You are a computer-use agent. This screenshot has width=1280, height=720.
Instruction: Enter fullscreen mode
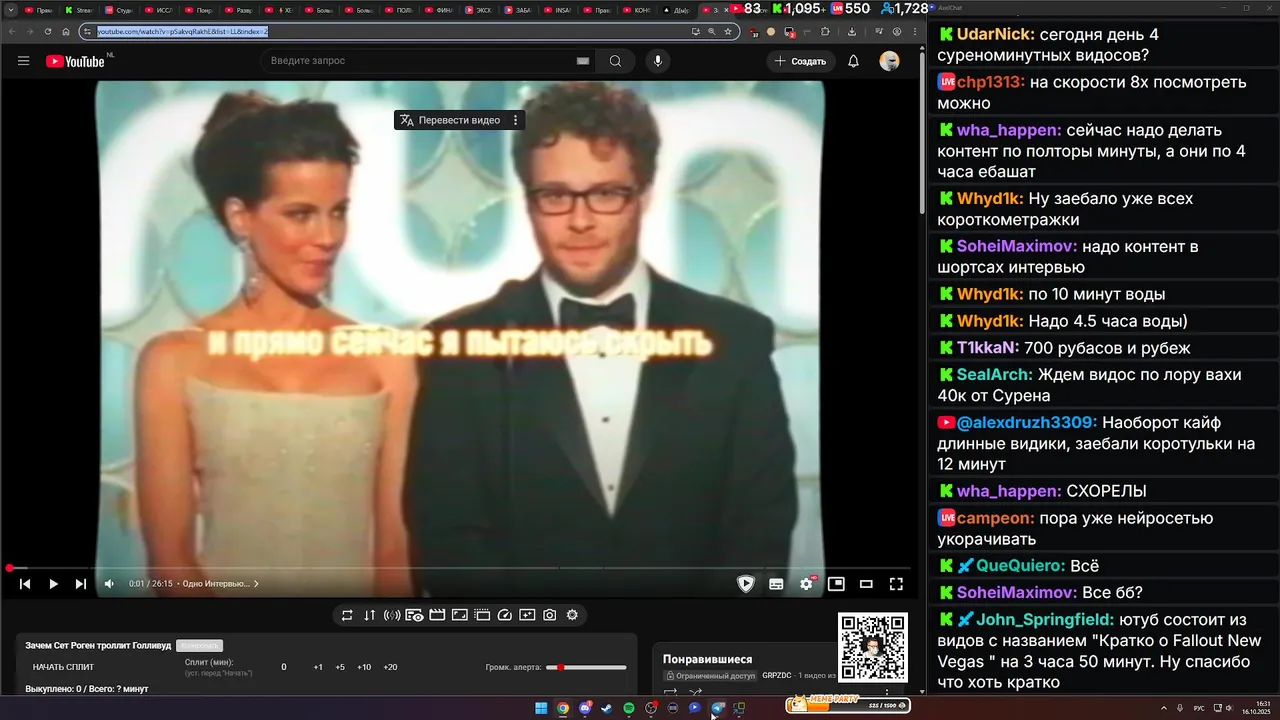(x=896, y=584)
